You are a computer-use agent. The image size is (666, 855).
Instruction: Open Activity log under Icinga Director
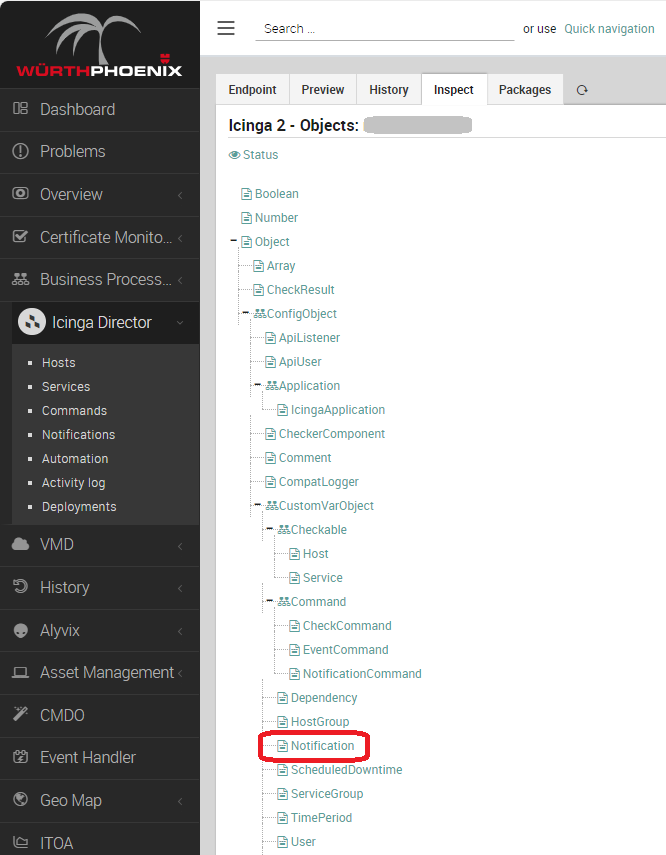point(74,483)
